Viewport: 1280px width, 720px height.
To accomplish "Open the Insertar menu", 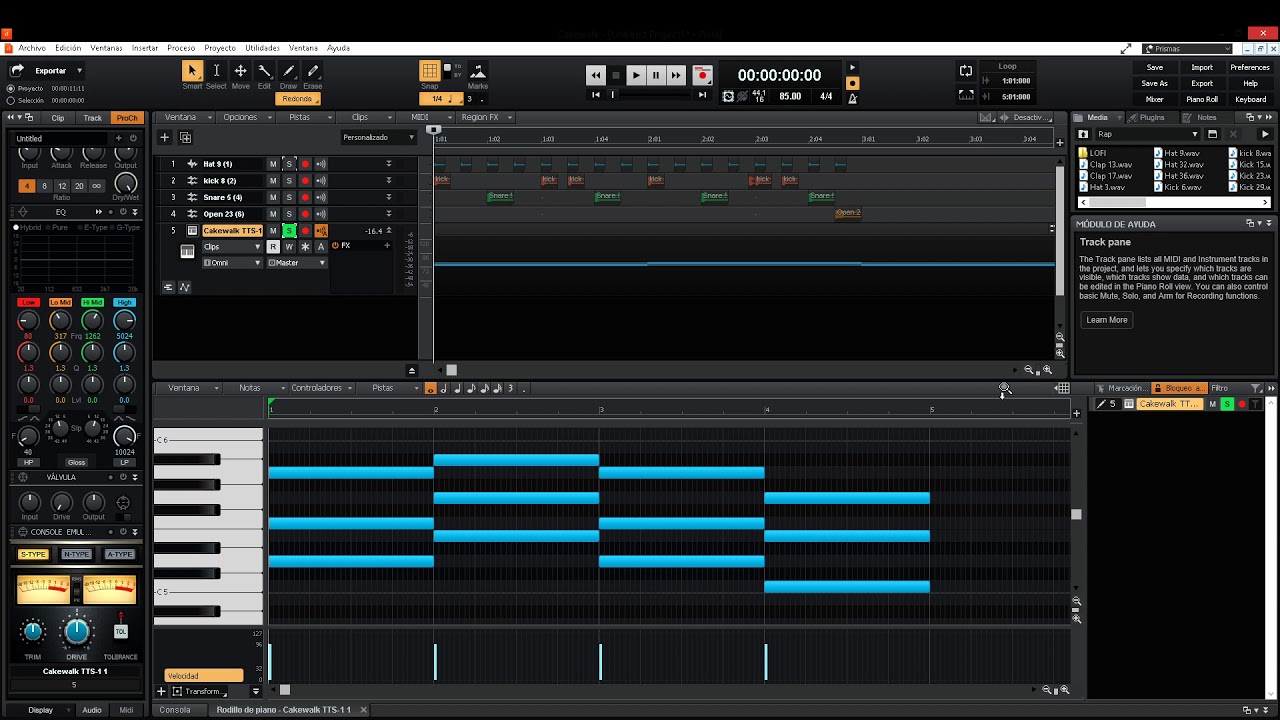I will pyautogui.click(x=145, y=48).
